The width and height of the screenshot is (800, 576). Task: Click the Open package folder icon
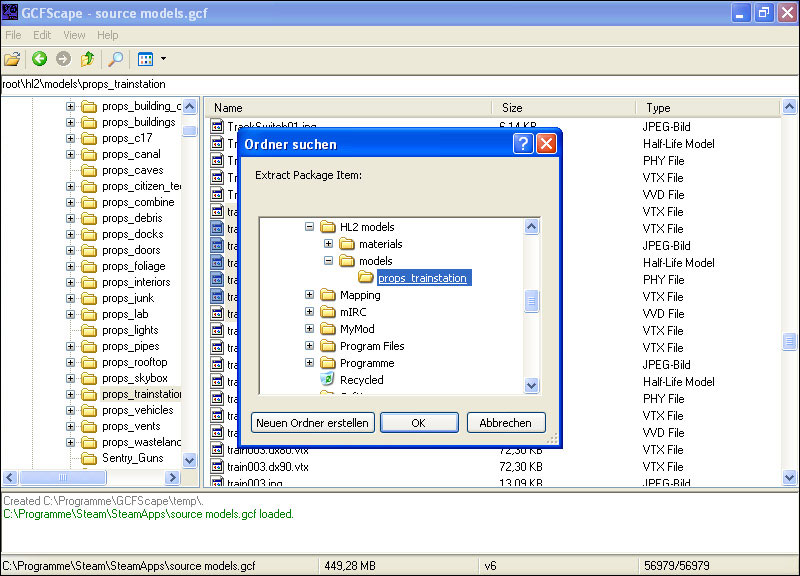(12, 59)
